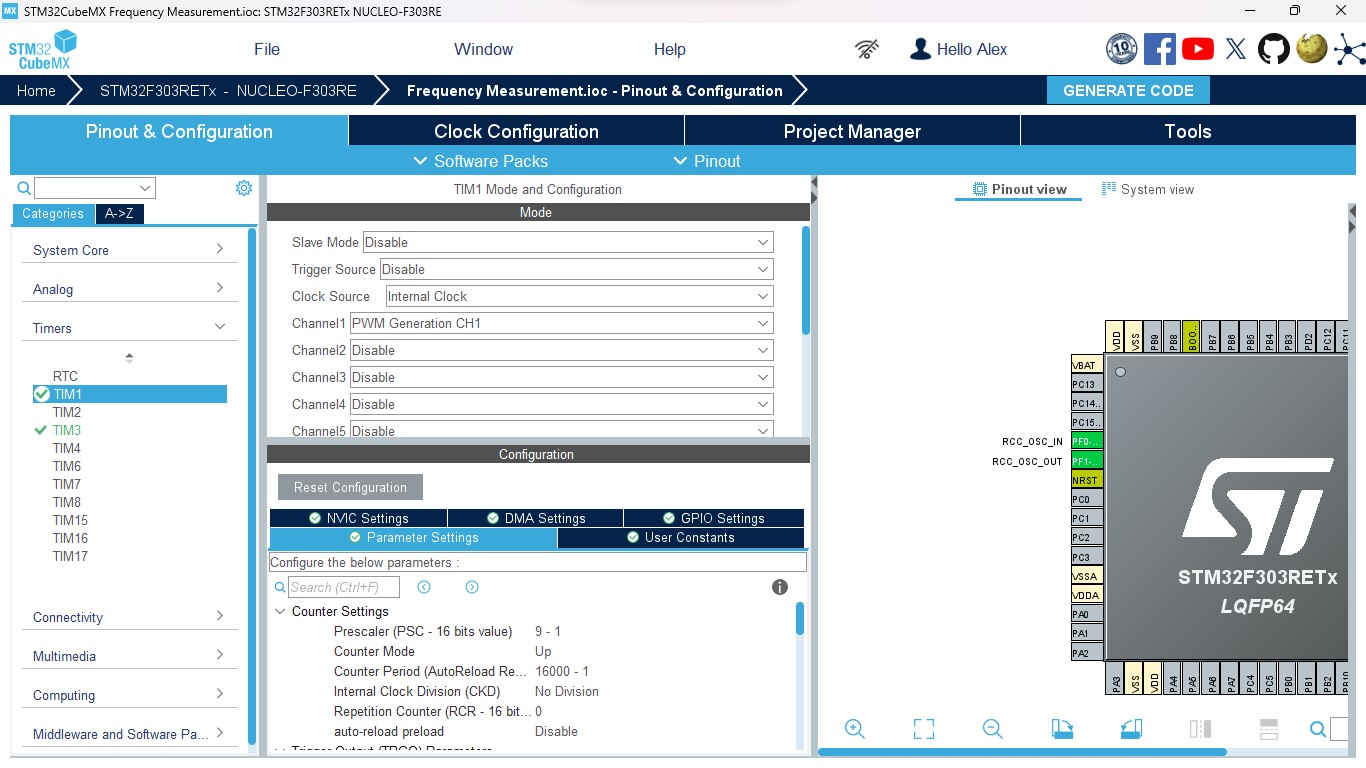
Task: Open the Pinout dropdown menu
Action: [x=707, y=161]
